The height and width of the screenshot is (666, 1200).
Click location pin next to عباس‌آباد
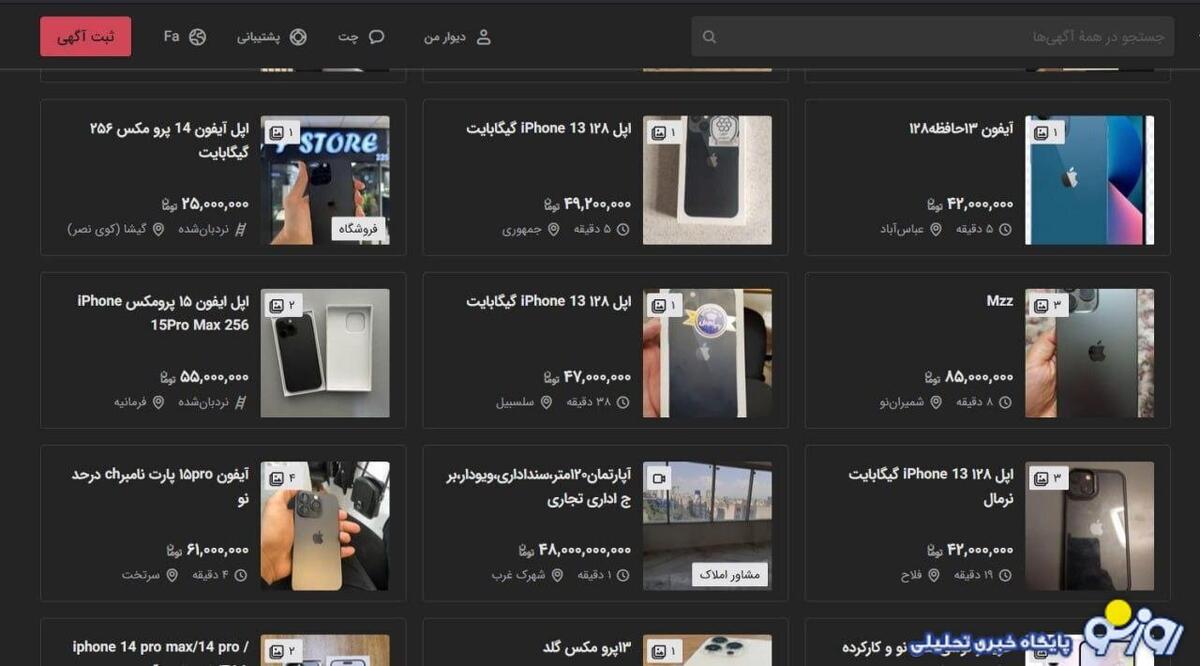[x=936, y=229]
